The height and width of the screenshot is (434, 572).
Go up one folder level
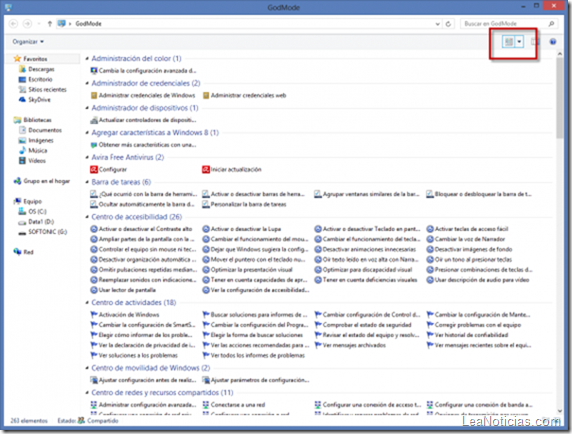click(50, 24)
